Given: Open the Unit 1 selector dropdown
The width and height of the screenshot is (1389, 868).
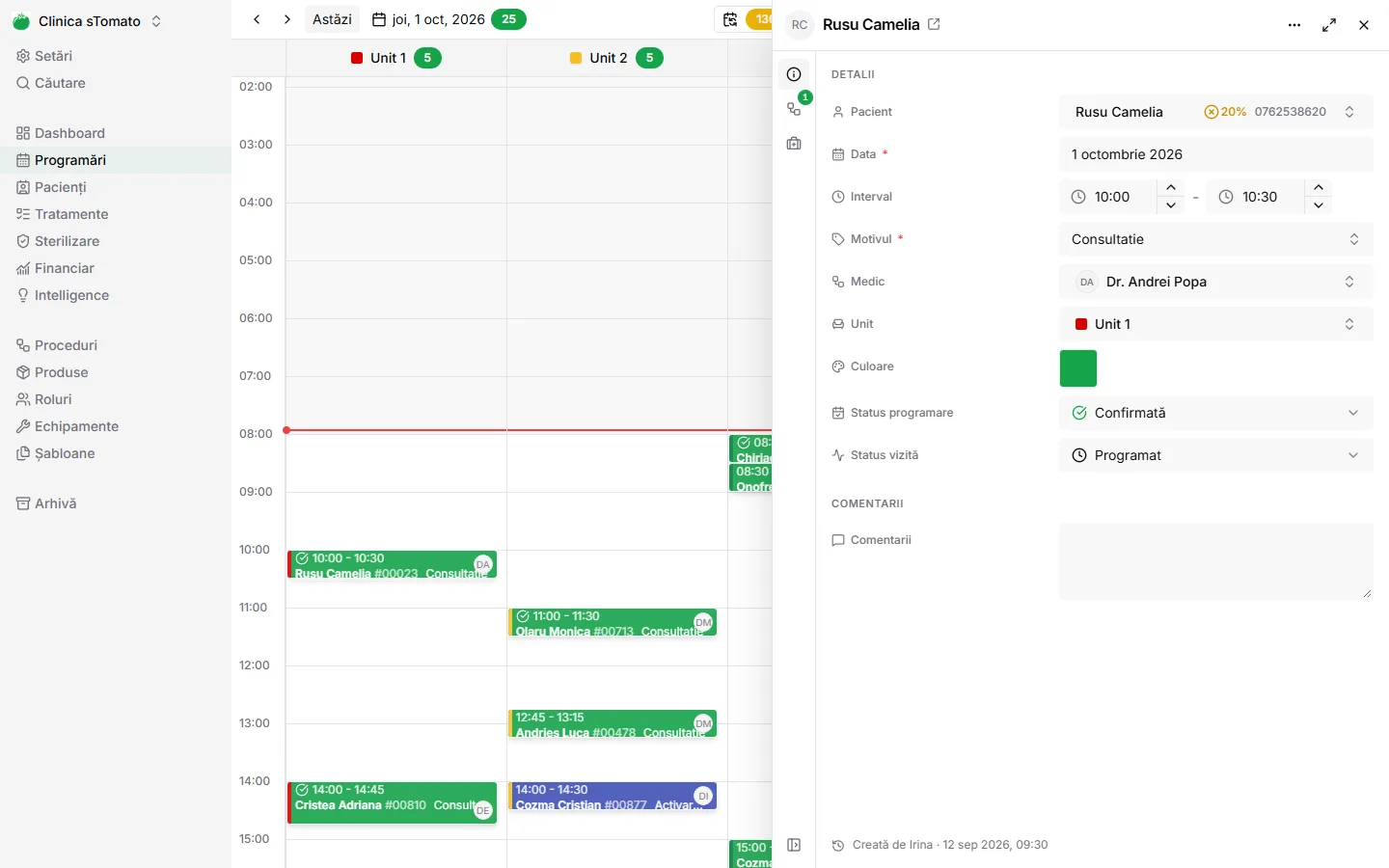Looking at the screenshot, I should (1215, 324).
